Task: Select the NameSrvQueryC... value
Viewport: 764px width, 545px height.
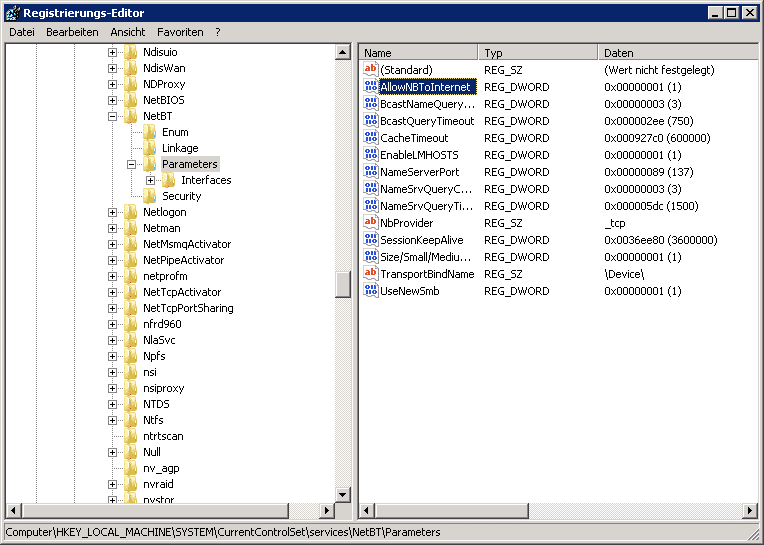Action: coord(426,189)
